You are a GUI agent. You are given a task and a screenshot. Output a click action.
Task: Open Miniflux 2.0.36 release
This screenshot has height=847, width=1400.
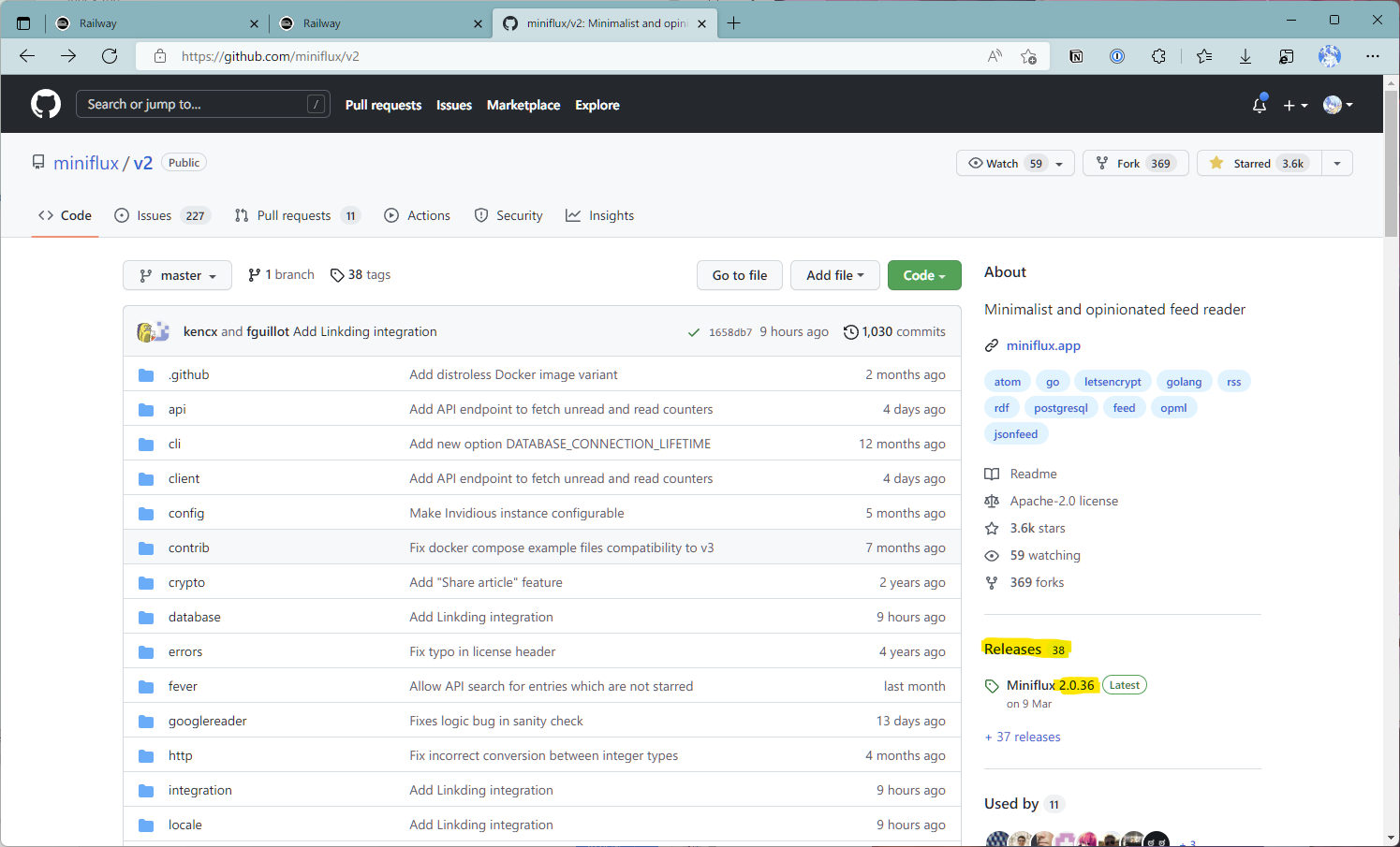point(1051,685)
